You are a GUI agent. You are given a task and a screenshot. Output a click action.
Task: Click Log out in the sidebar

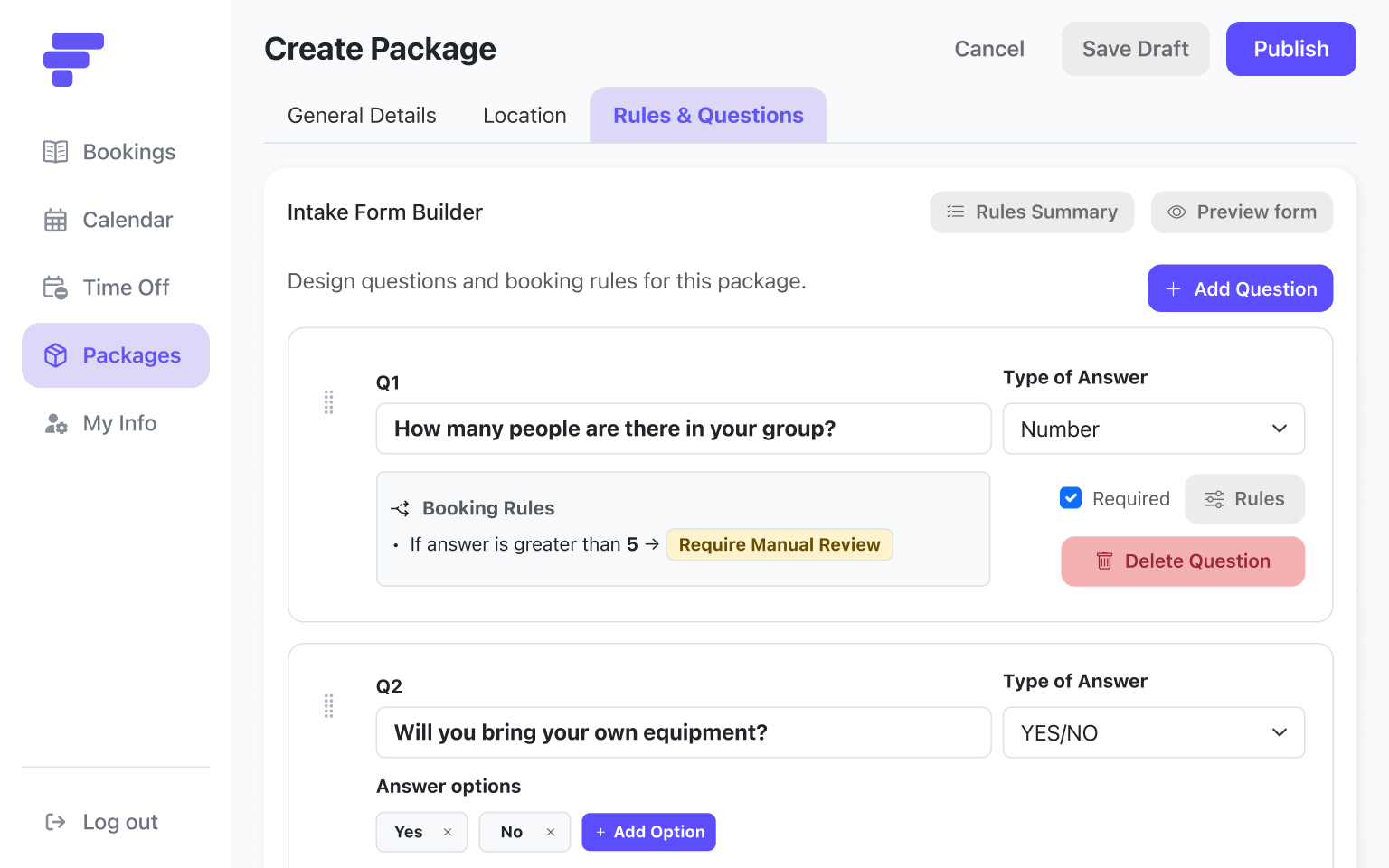[x=116, y=822]
